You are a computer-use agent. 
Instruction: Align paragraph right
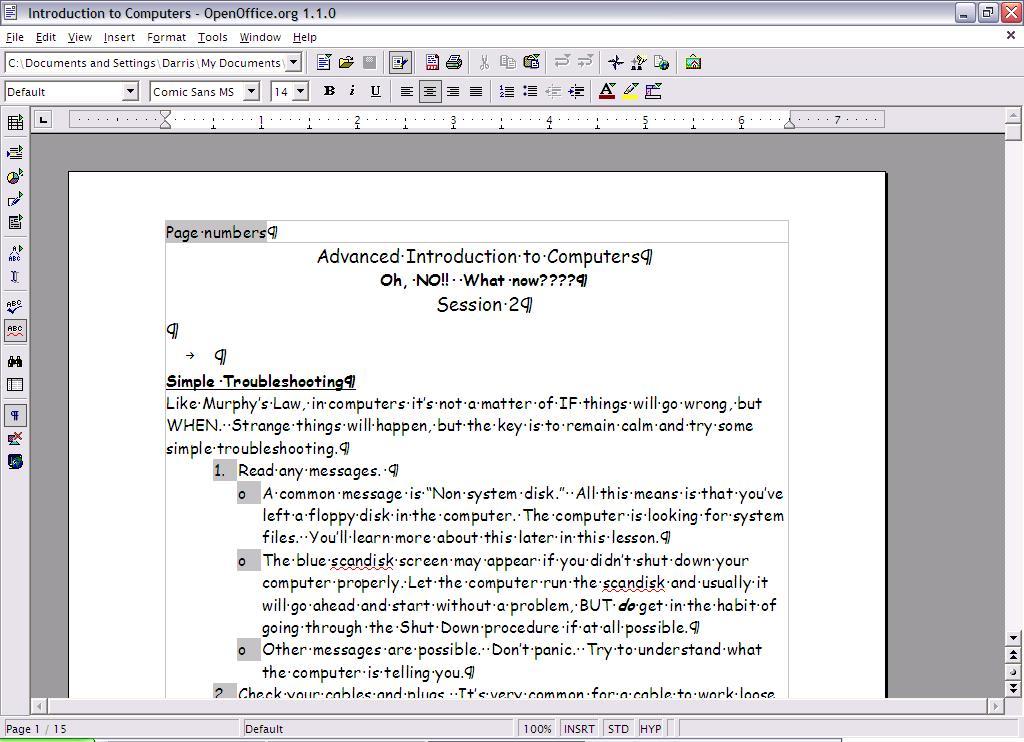[x=453, y=91]
